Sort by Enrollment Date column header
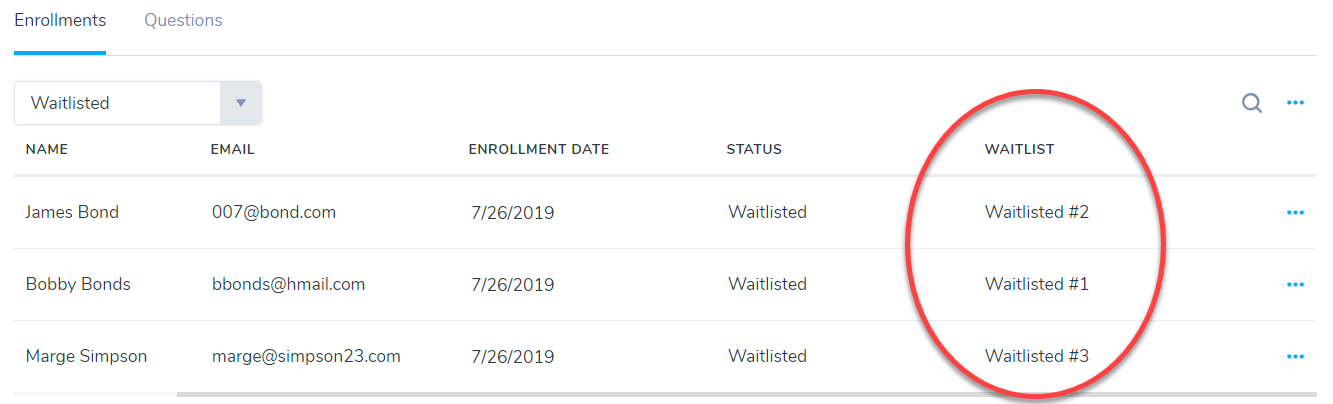Screen dimensions: 1333x404 538,150
